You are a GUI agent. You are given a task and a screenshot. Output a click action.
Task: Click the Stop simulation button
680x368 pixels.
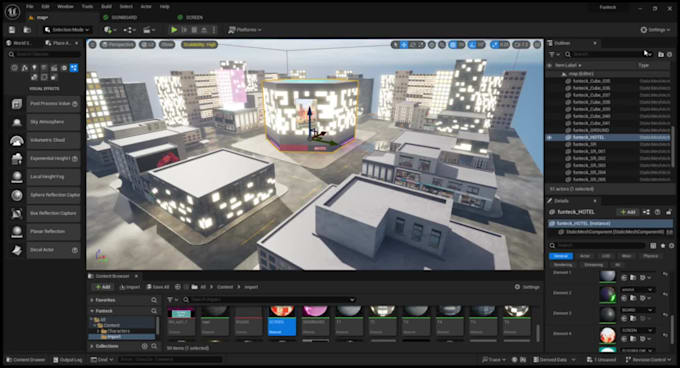[x=194, y=30]
